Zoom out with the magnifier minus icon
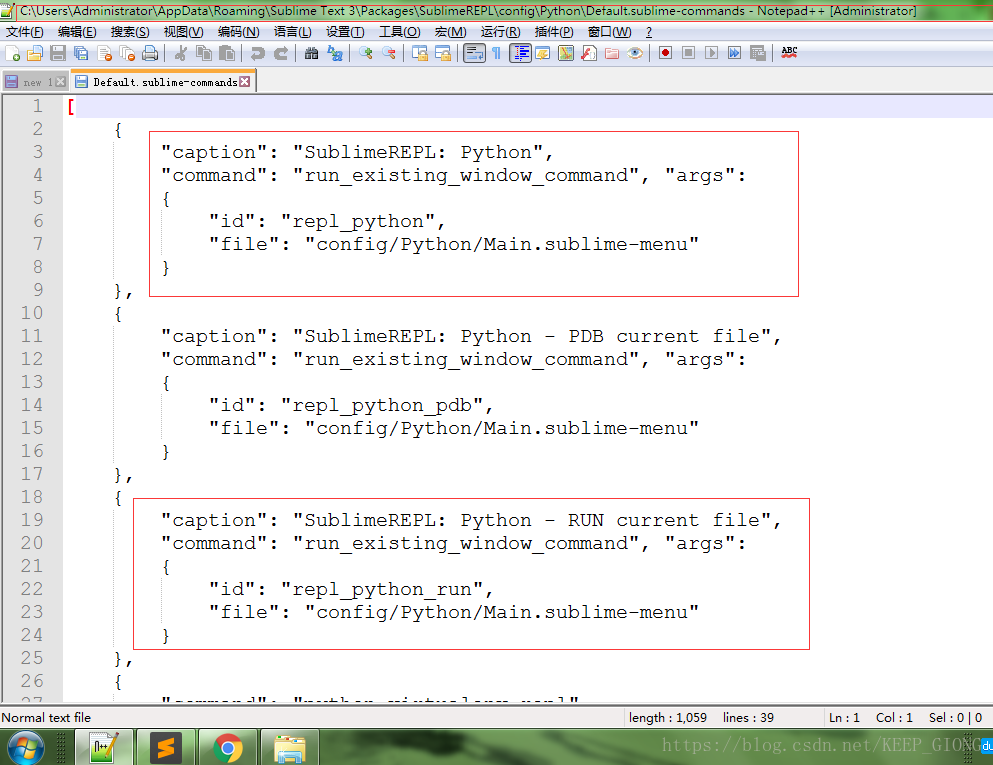This screenshot has height=765, width=993. 389,53
